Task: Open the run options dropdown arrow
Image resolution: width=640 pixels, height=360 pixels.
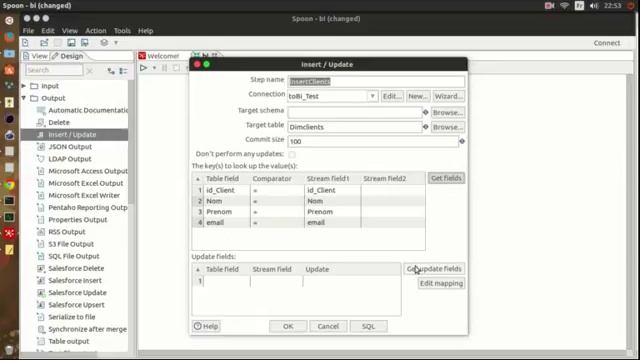Action: pyautogui.click(x=154, y=68)
